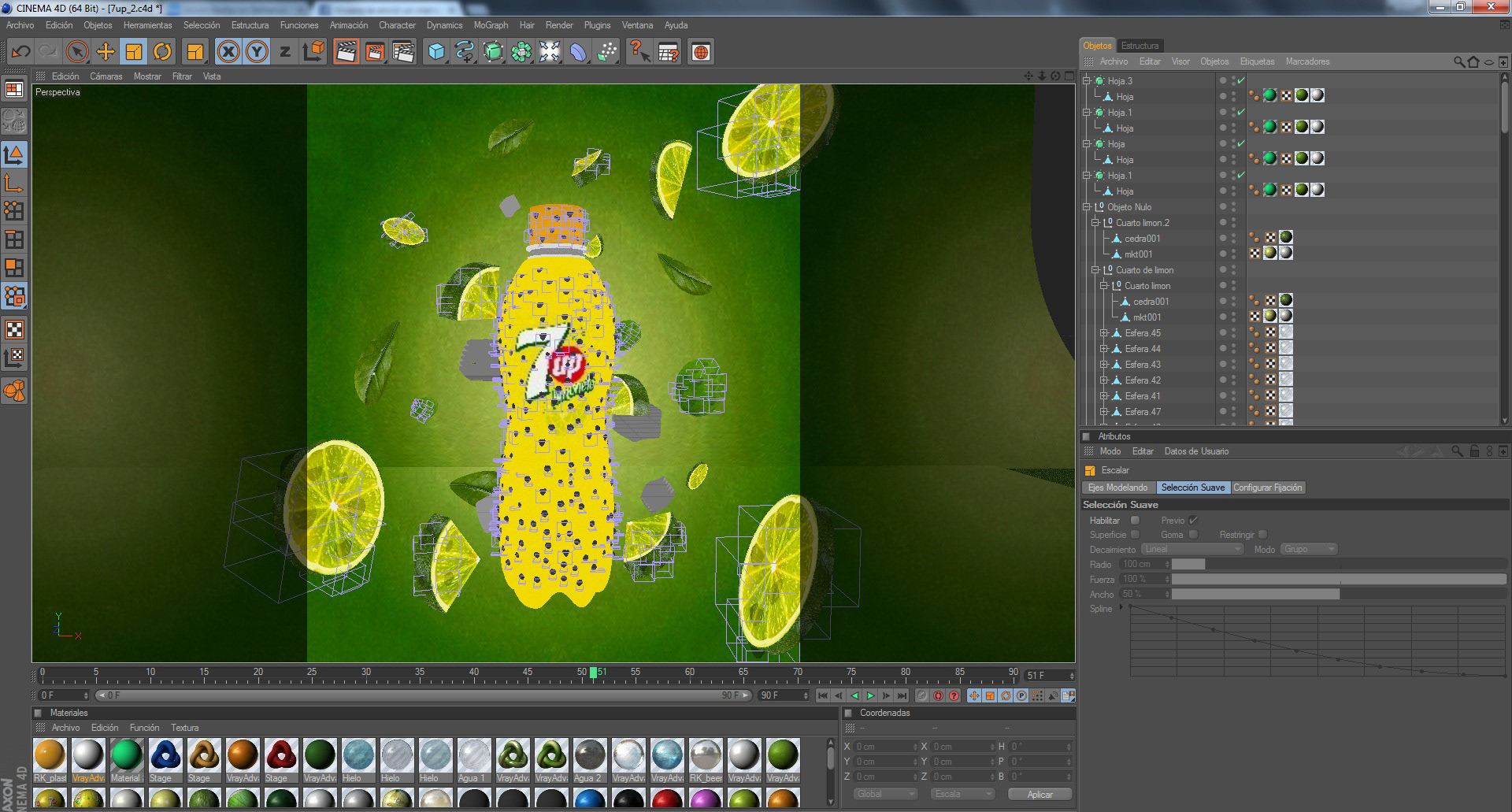Open the array modeling objects icon

[521, 52]
